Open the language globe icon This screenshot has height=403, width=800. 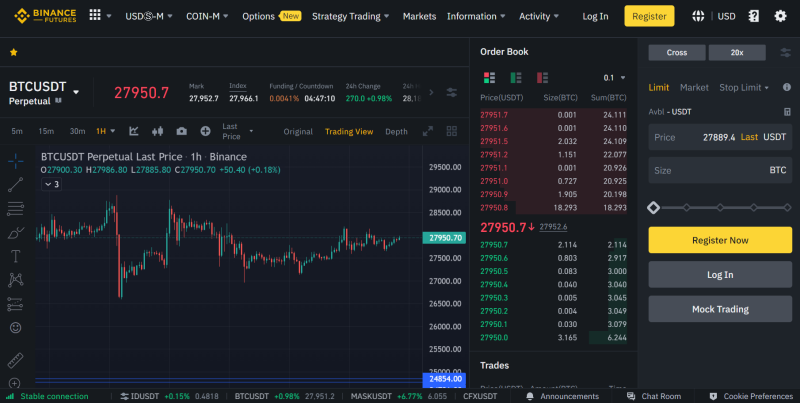(x=697, y=16)
